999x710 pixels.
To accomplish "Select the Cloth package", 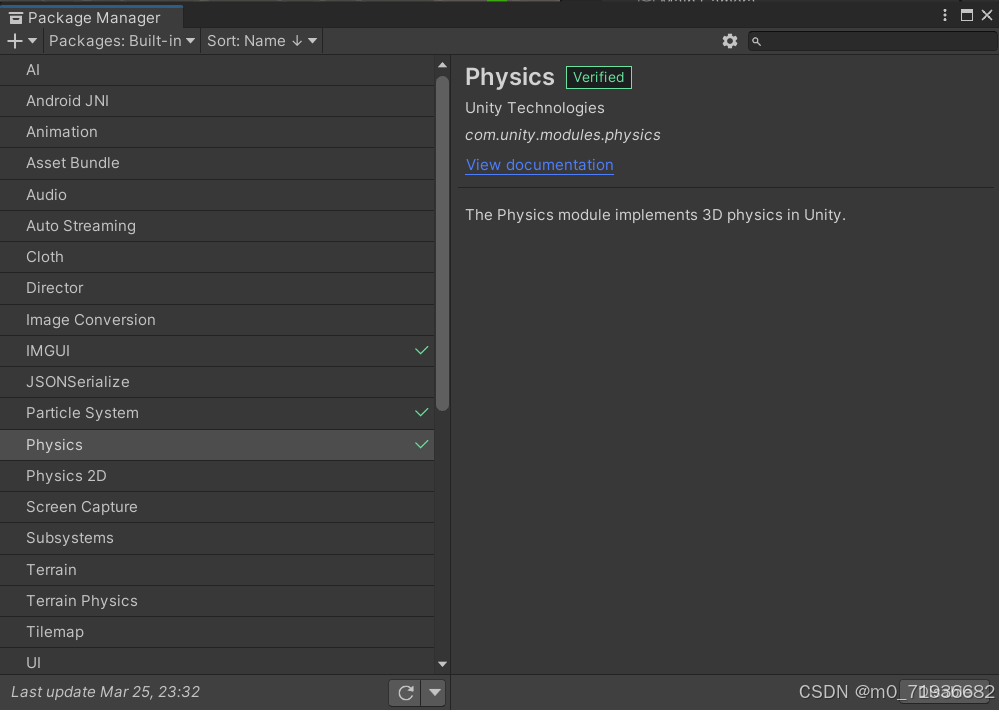I will coord(217,257).
